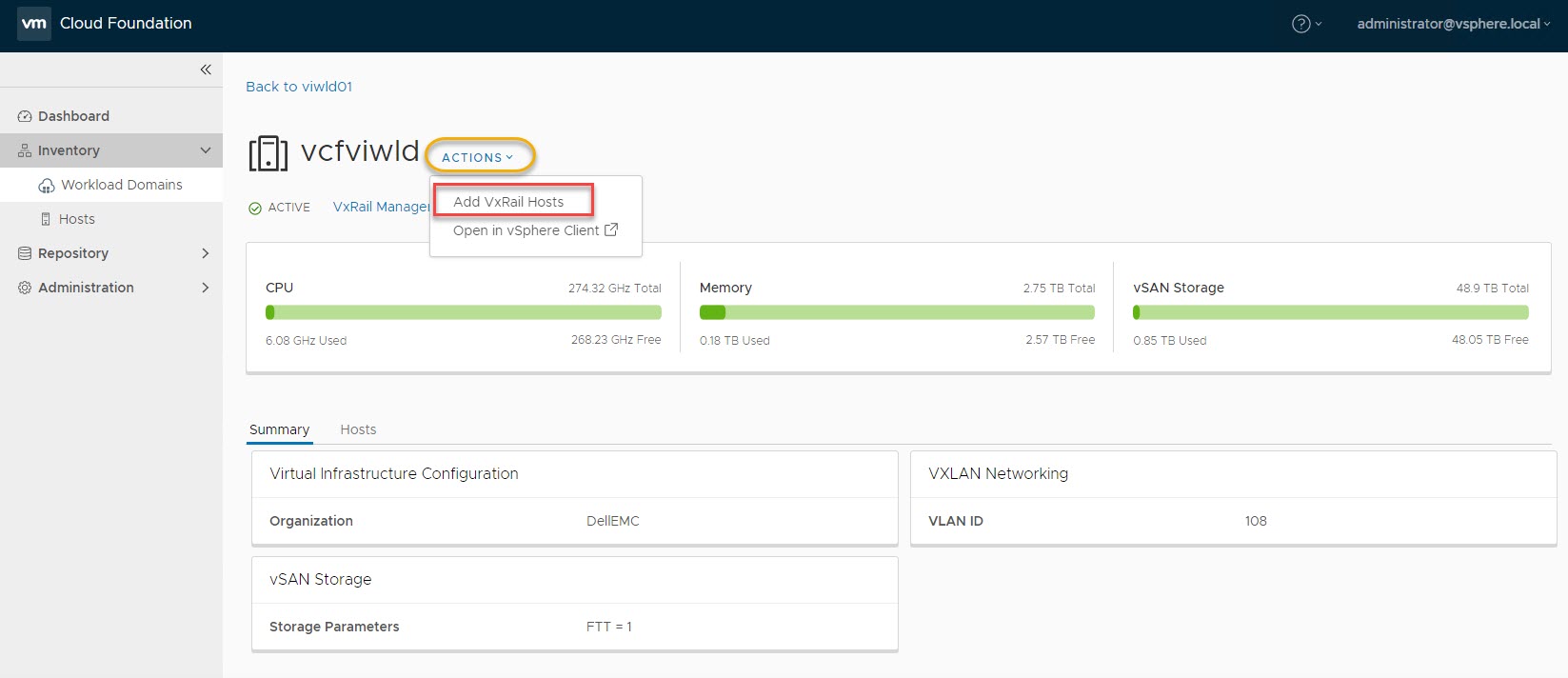This screenshot has height=678, width=1568.
Task: Expand the Administration section arrow
Action: click(205, 288)
